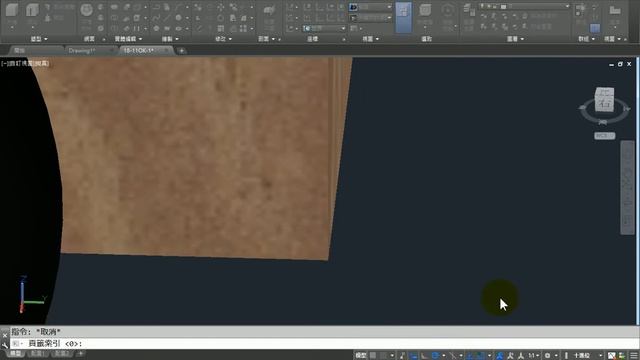Viewport: 640px width, 360px height.
Task: Open the 1:1 annotation scale dropdown
Action: (x=534, y=356)
